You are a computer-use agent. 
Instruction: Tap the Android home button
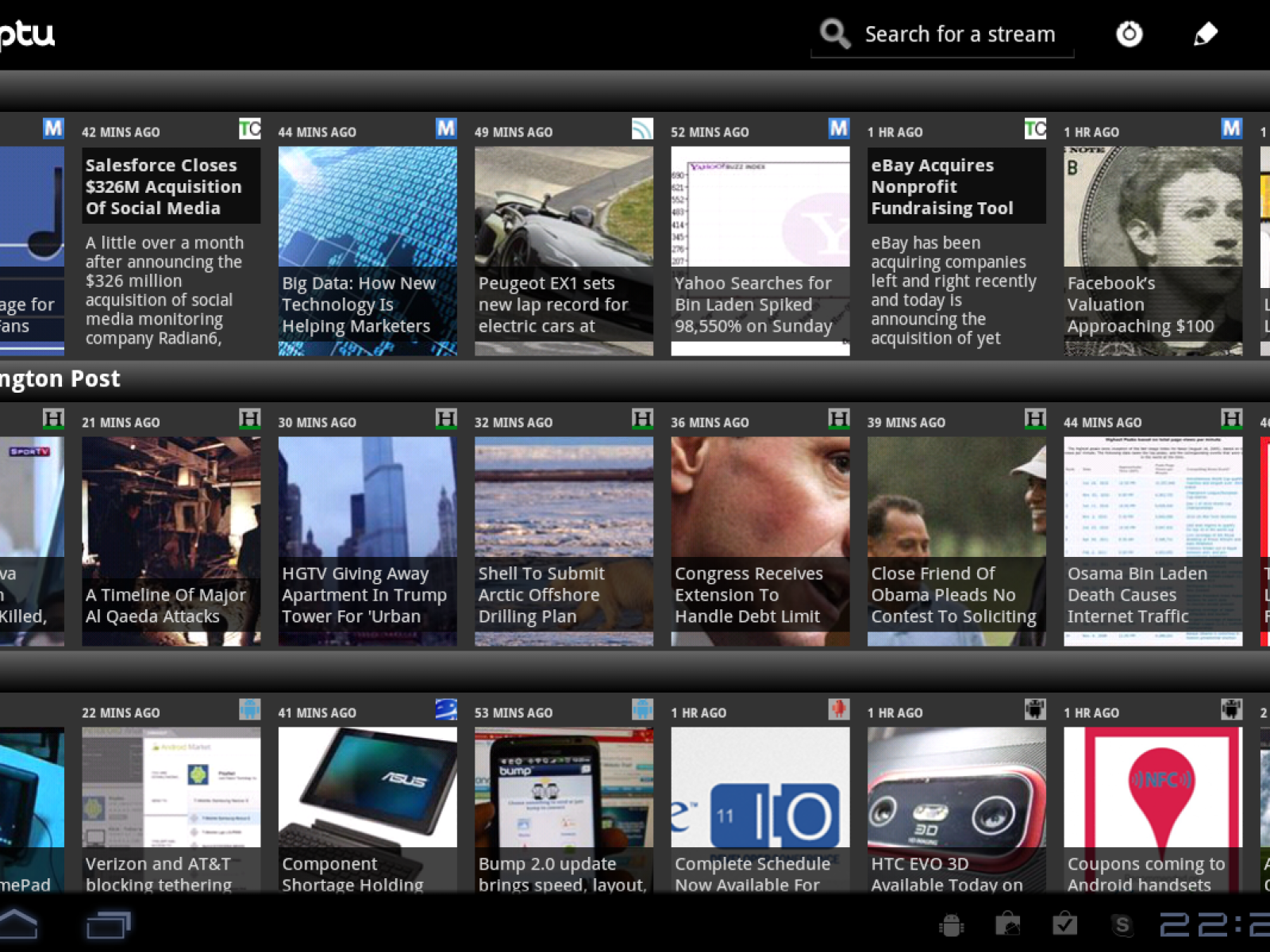click(x=18, y=924)
